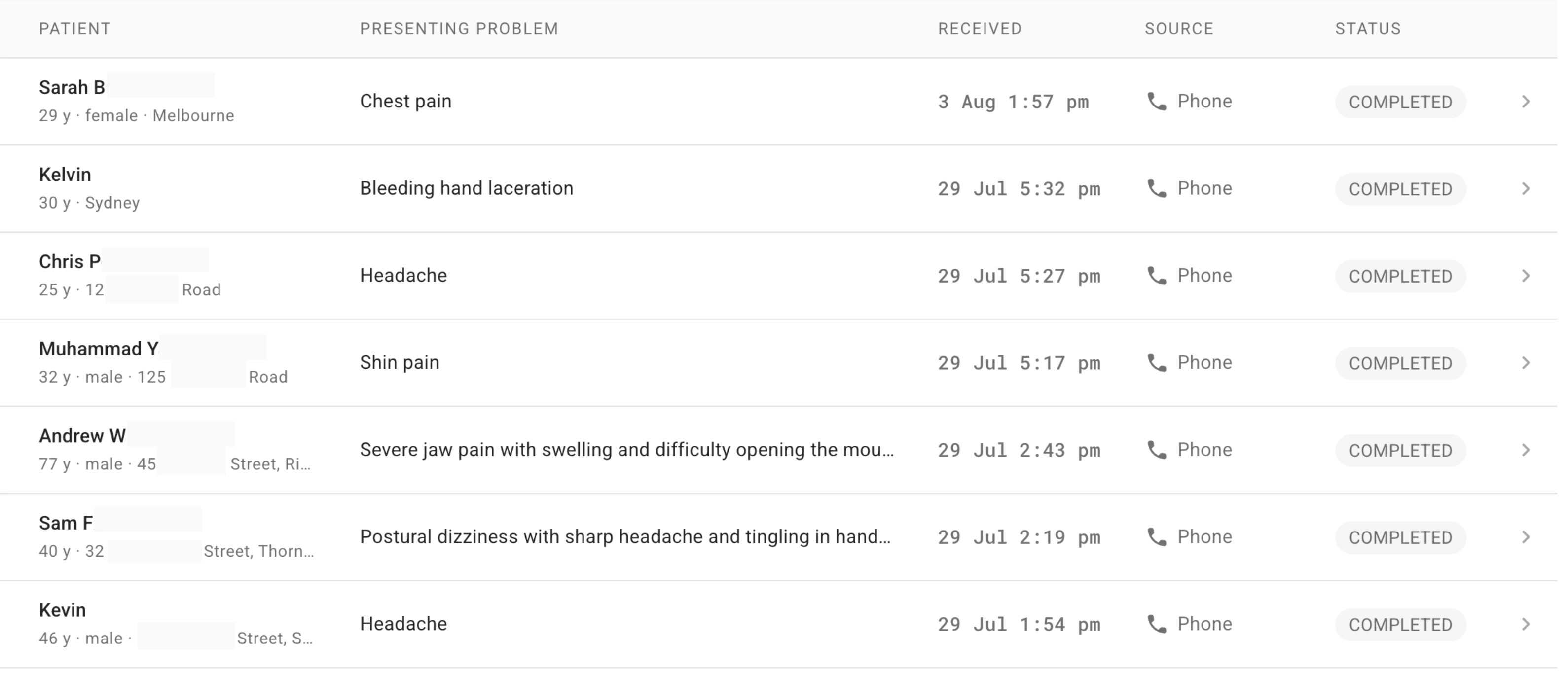Open Kevin's Headache record chevron
The image size is (1568, 674).
(1526, 624)
